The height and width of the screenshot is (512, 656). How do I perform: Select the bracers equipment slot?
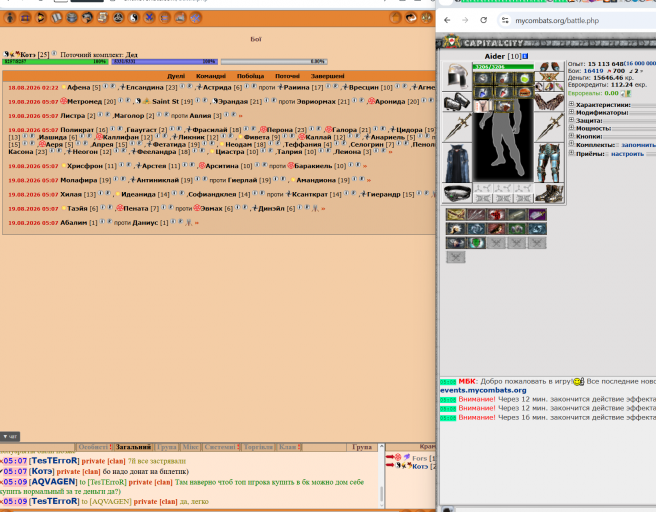457,102
